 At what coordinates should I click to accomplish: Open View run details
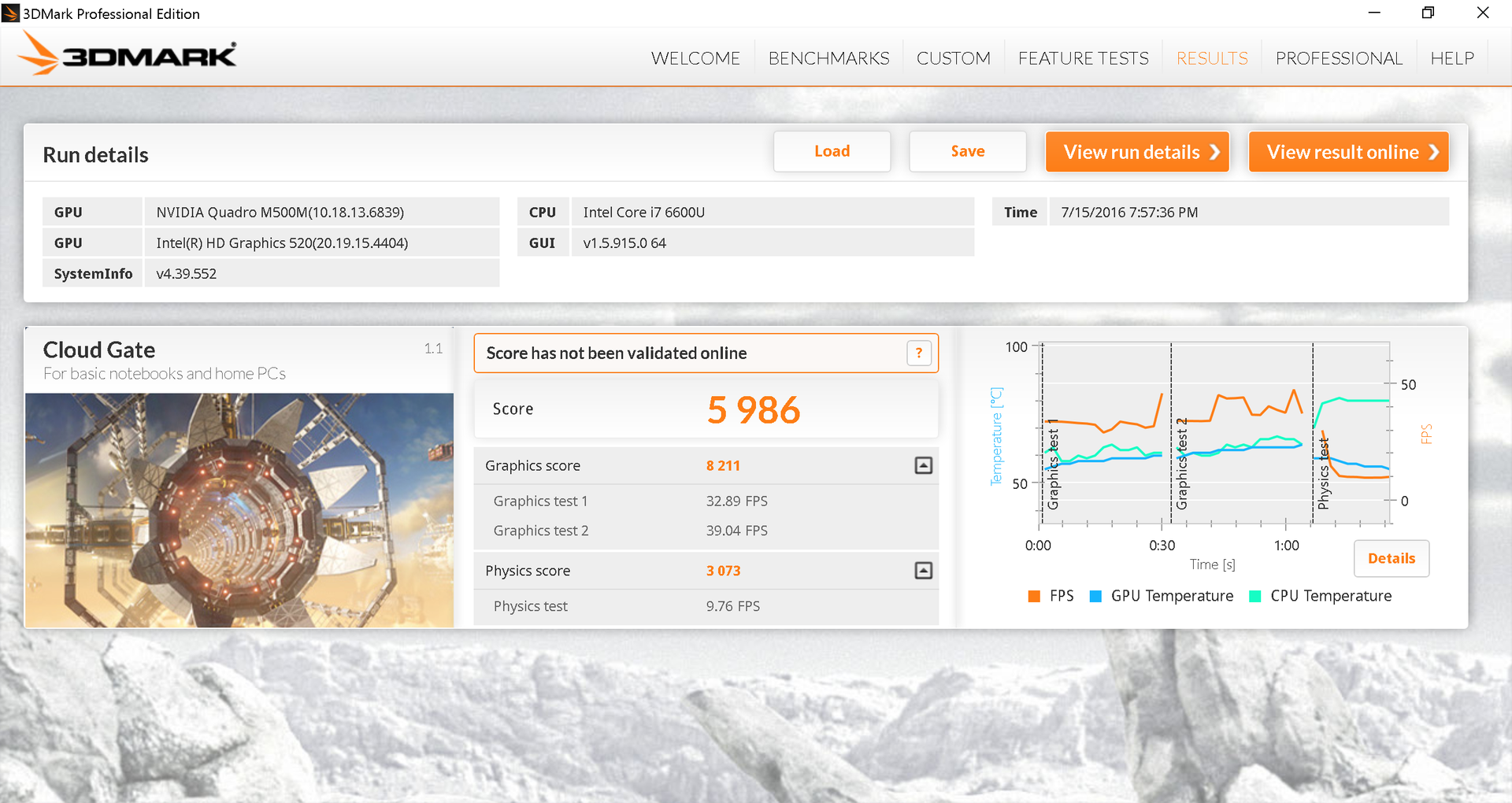[1137, 151]
